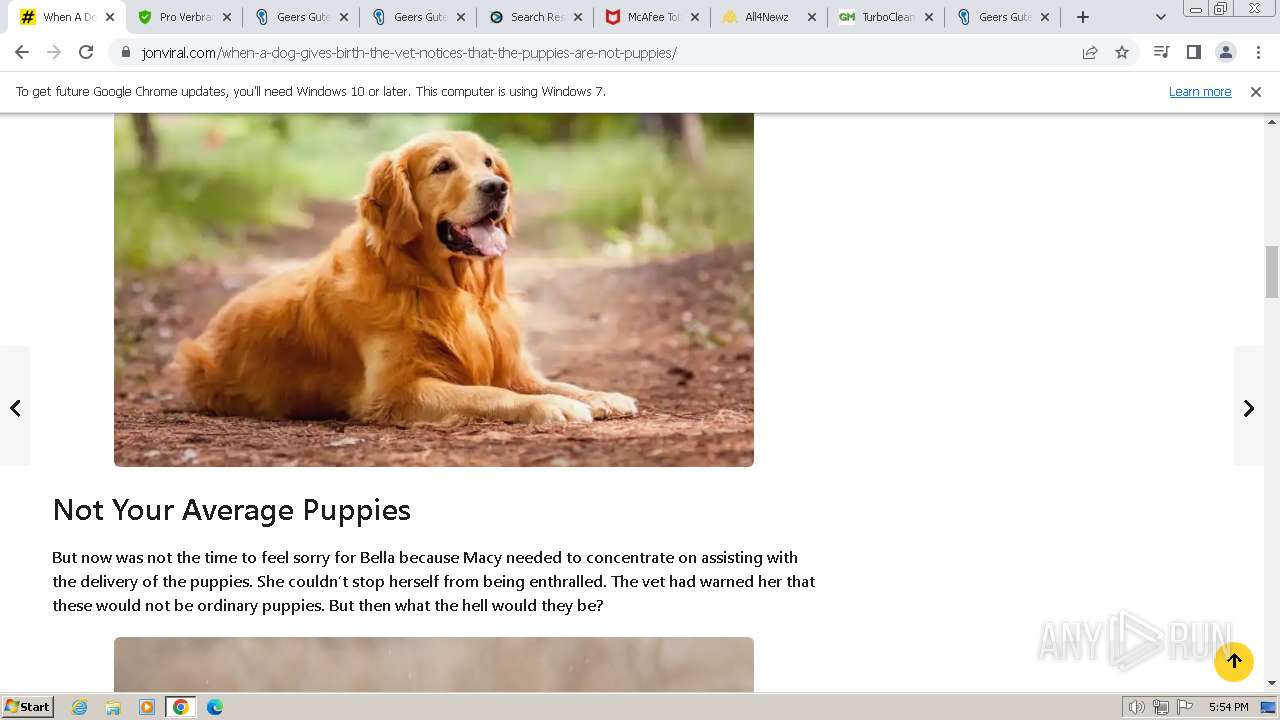
Task: Click the "Not Your Average Puppies" heading
Action: point(232,510)
